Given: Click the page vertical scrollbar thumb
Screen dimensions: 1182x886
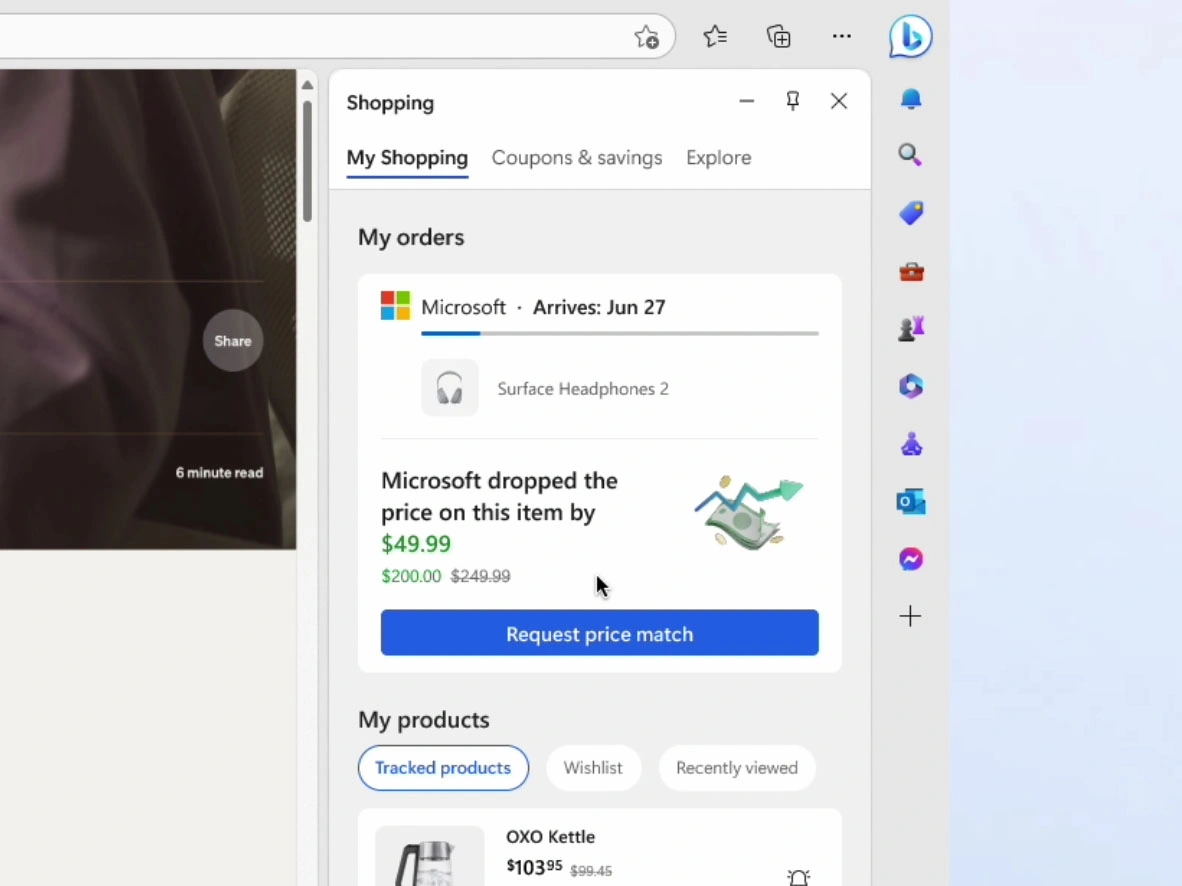Looking at the screenshot, I should tap(307, 161).
